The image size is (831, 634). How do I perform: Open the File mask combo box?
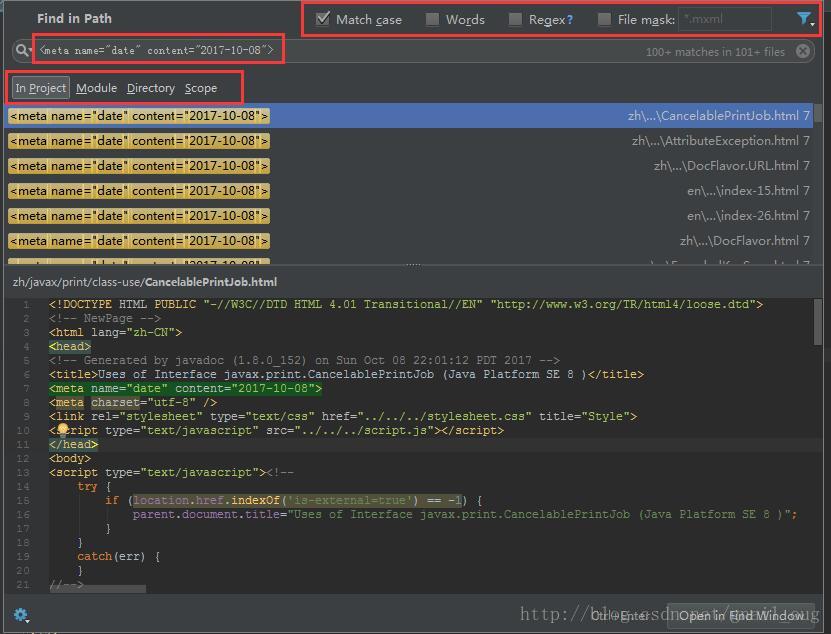point(724,20)
